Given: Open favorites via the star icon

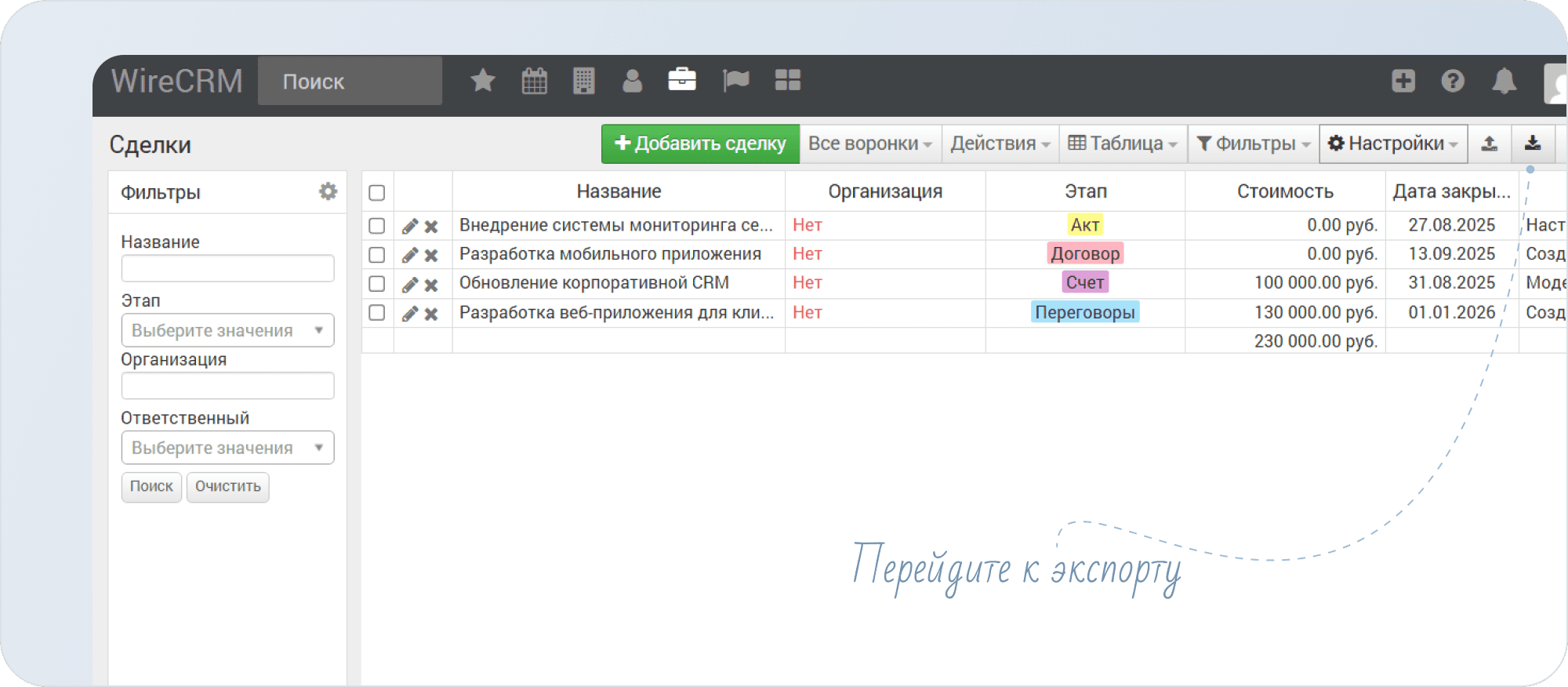Looking at the screenshot, I should pos(483,81).
